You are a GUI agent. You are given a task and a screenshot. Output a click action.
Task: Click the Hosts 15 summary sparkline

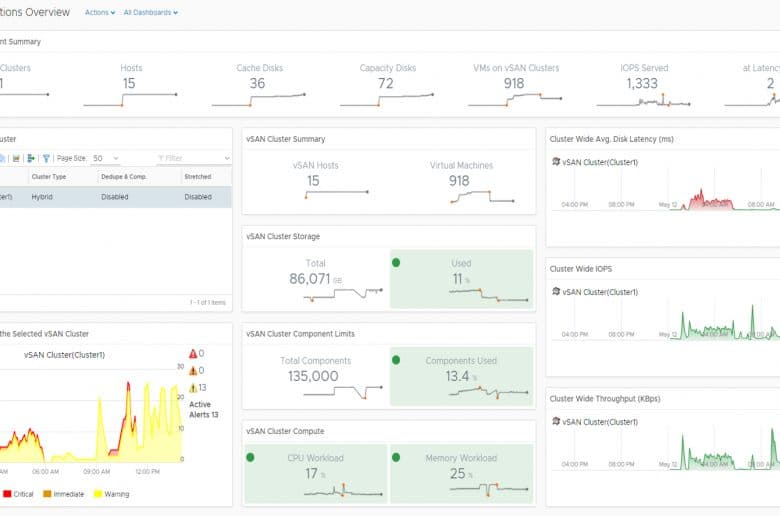(130, 100)
